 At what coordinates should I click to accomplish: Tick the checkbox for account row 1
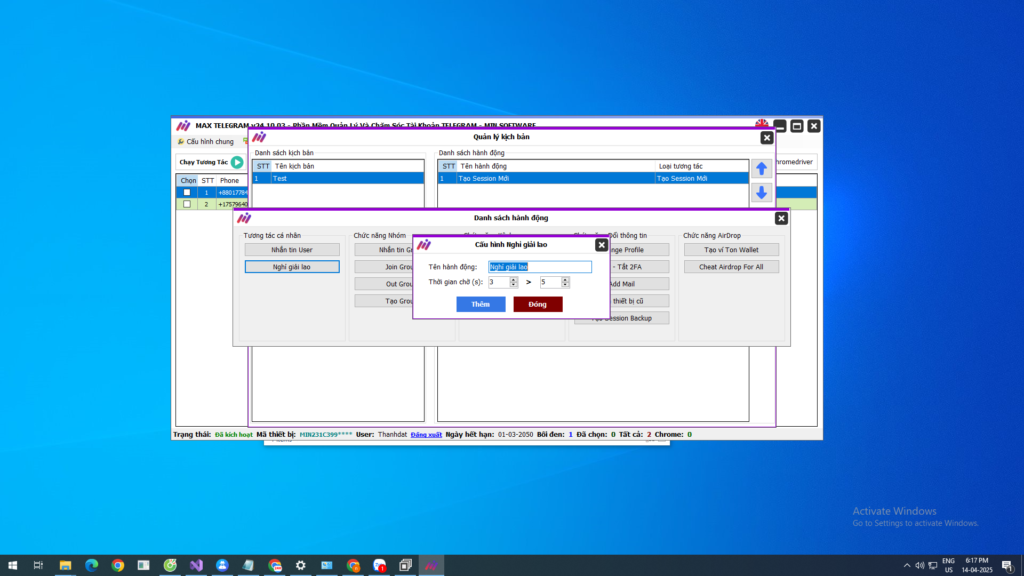point(187,192)
